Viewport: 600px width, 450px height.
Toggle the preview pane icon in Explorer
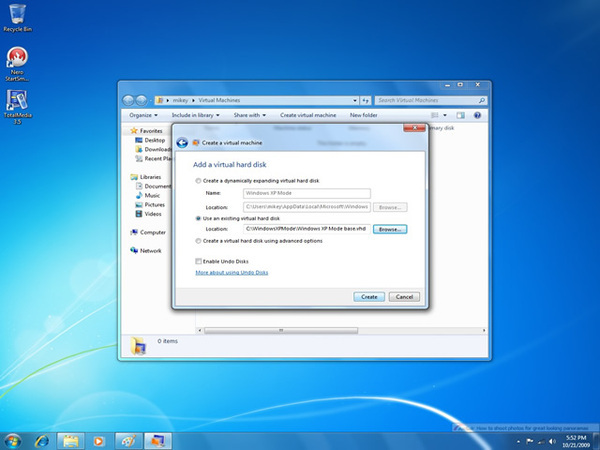460,115
